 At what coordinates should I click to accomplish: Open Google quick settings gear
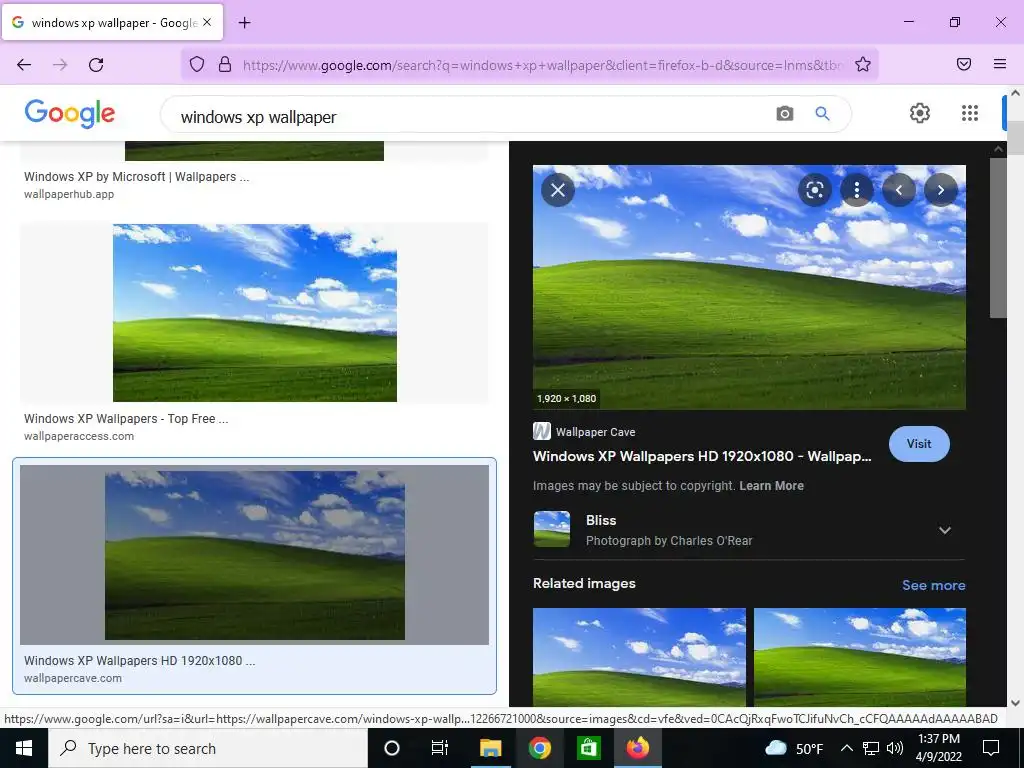(920, 113)
